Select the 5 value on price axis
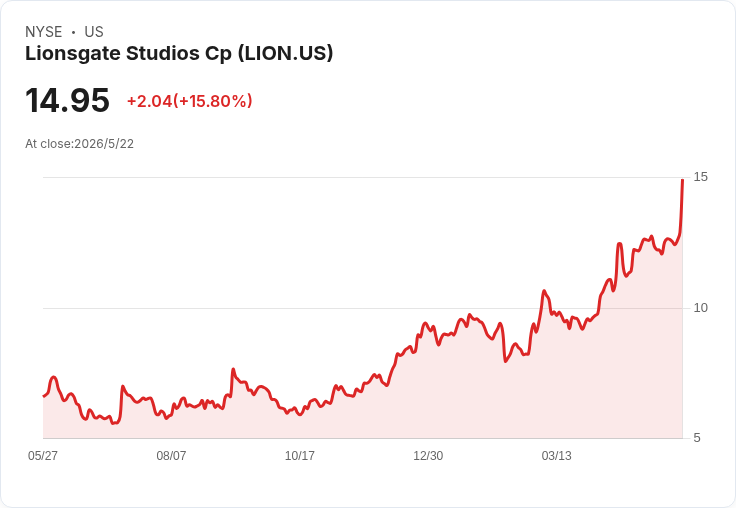This screenshot has height=508, width=736. tap(697, 438)
